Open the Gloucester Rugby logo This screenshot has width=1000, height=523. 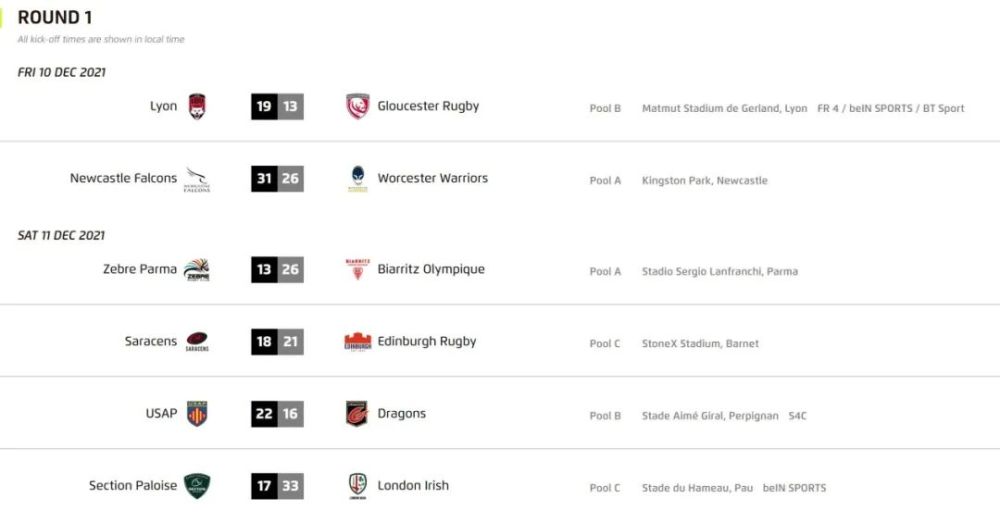(358, 107)
